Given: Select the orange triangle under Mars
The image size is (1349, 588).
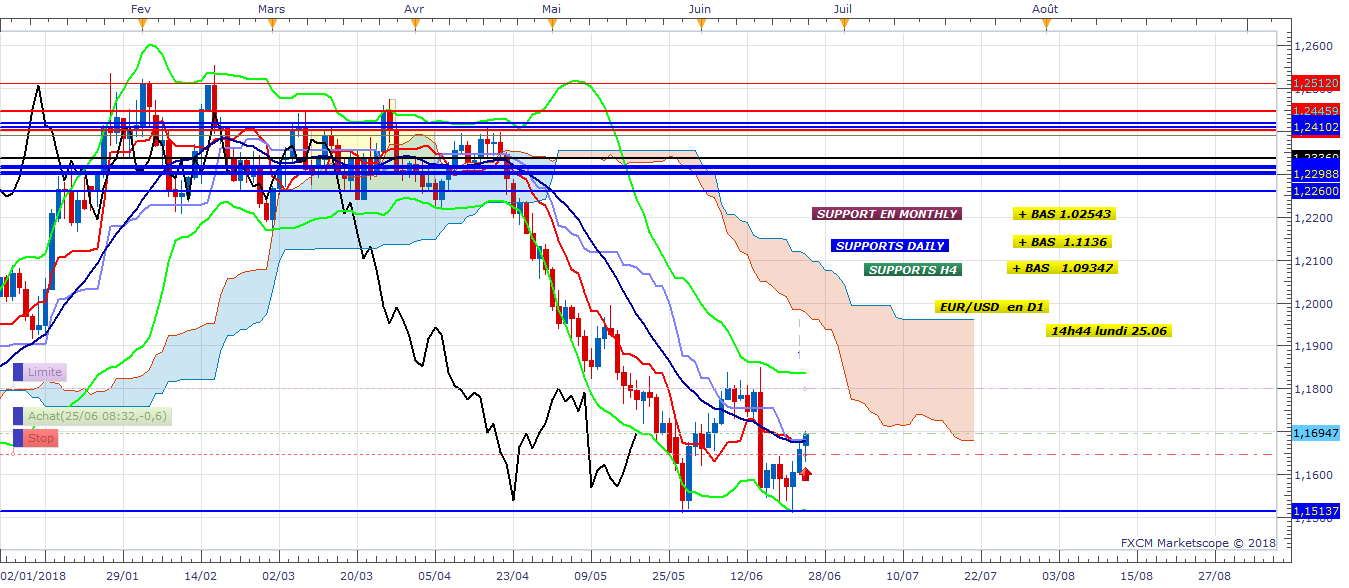Looking at the screenshot, I should (271, 25).
